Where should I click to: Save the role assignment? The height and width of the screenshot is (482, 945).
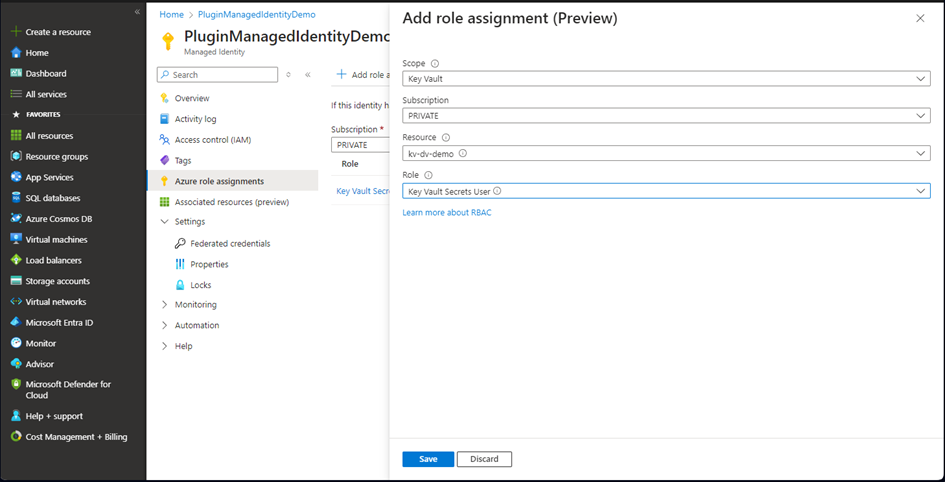tap(428, 459)
